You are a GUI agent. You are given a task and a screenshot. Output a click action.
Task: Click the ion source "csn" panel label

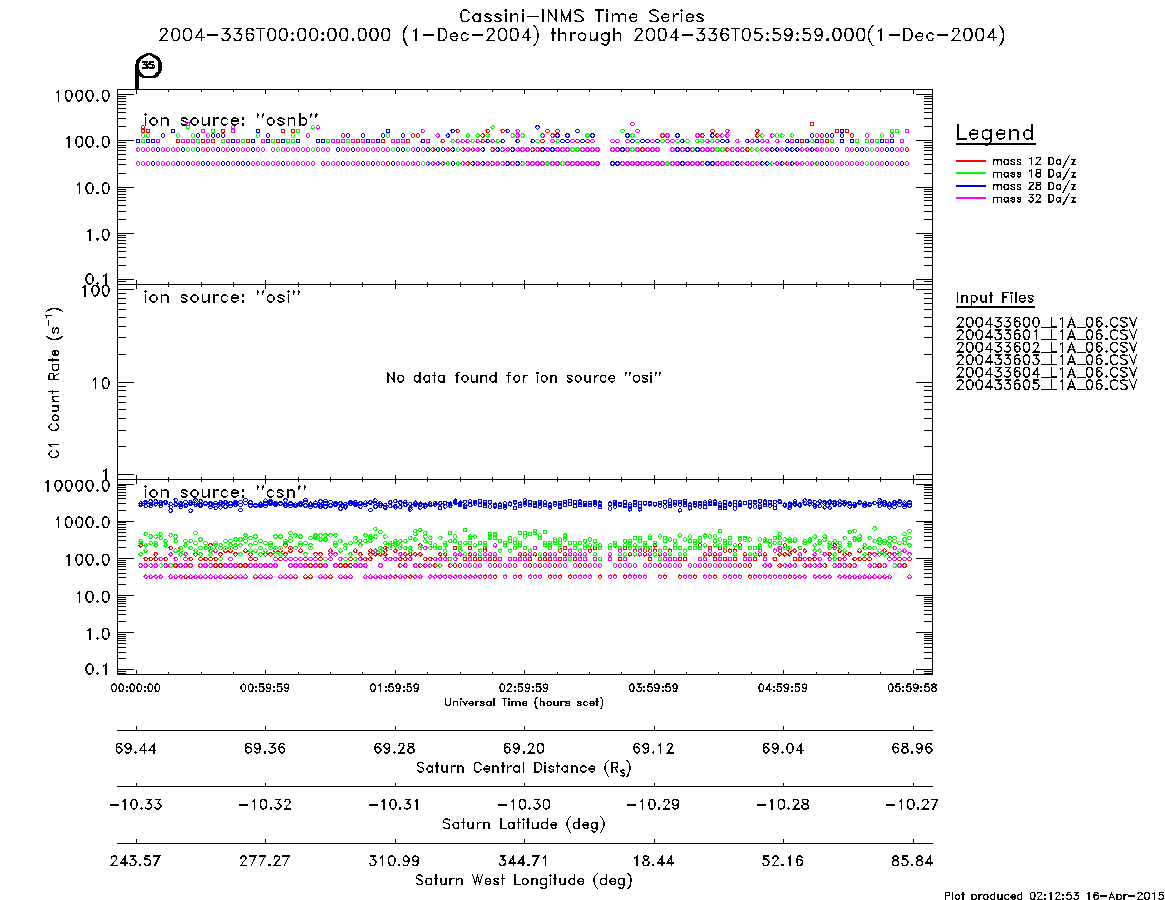pos(224,492)
